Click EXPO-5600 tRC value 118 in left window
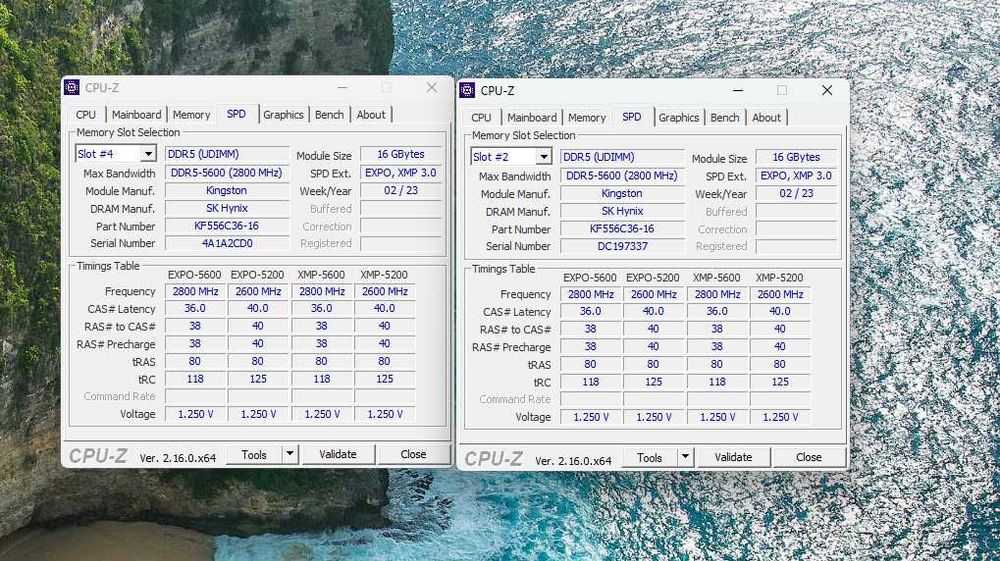Image resolution: width=1000 pixels, height=561 pixels. [195, 379]
